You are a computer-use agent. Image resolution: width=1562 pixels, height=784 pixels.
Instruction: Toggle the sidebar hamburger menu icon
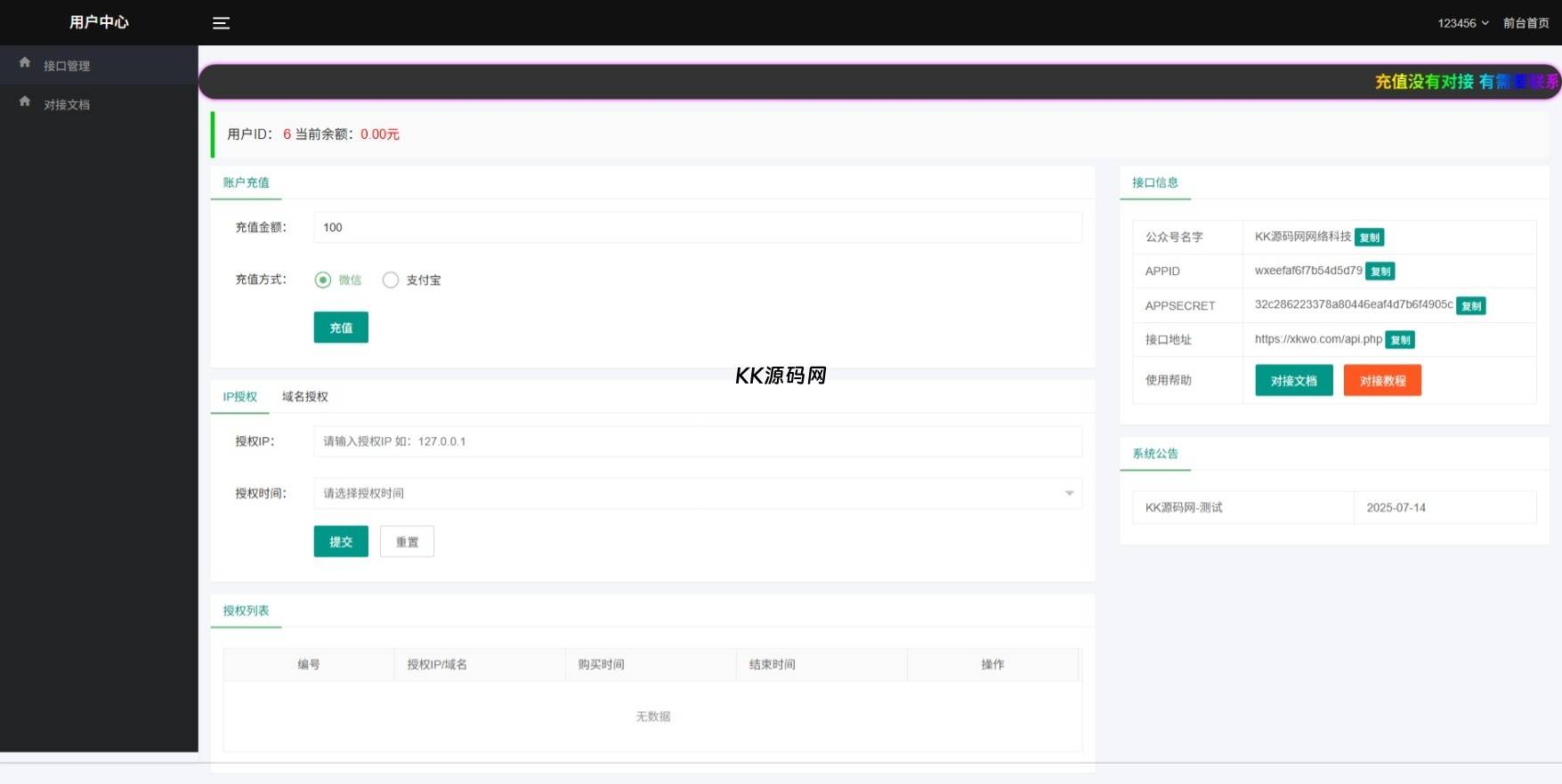[x=221, y=23]
